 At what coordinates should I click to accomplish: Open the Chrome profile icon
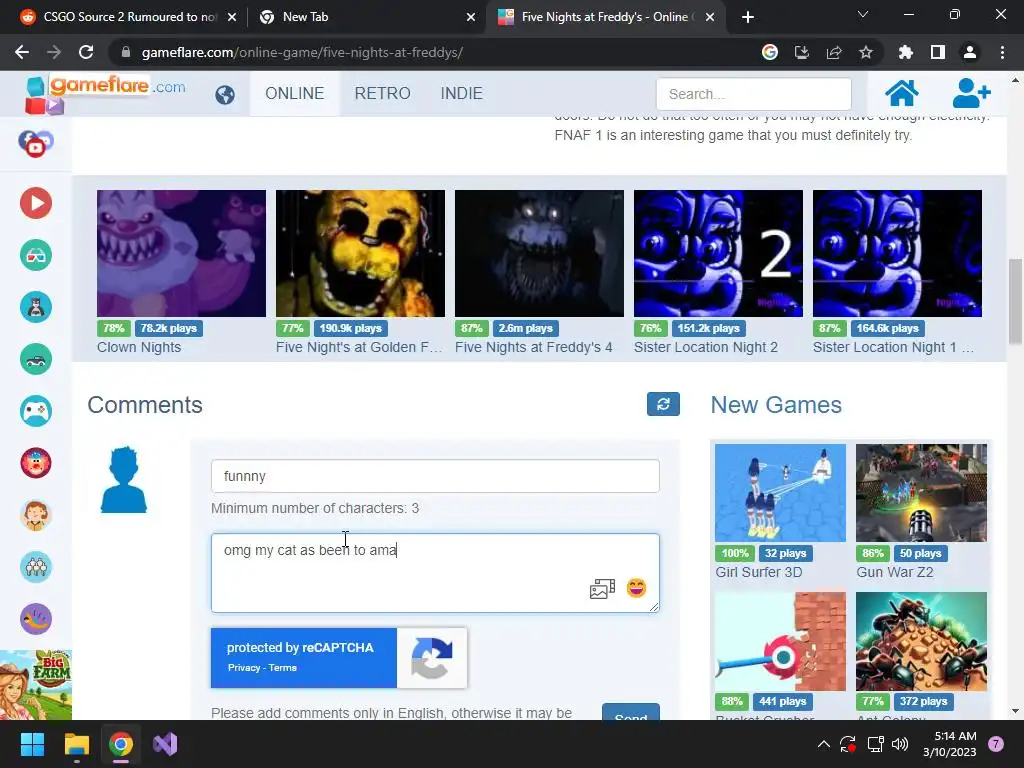pyautogui.click(x=970, y=52)
